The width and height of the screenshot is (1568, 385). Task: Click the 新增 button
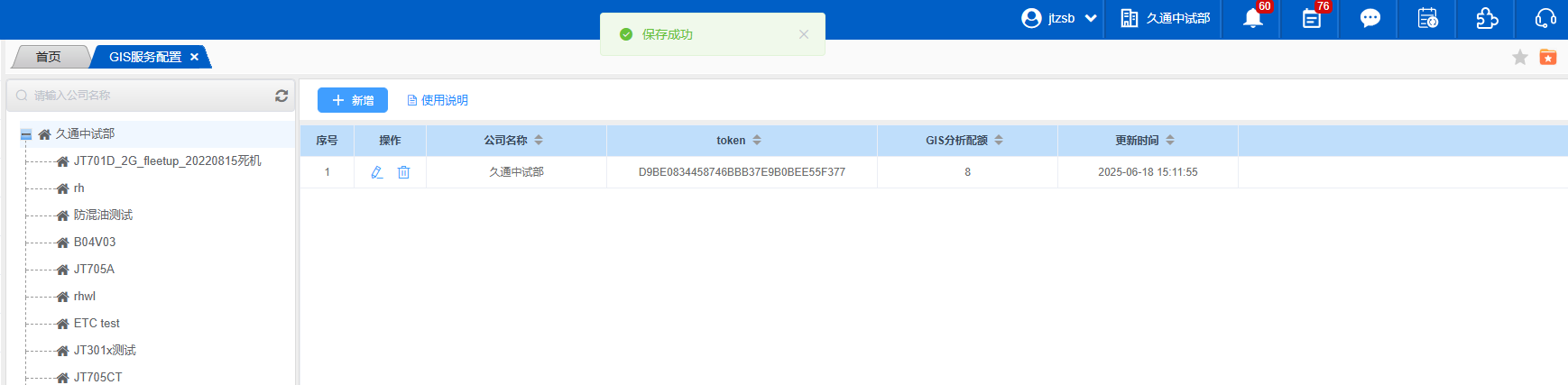click(353, 100)
